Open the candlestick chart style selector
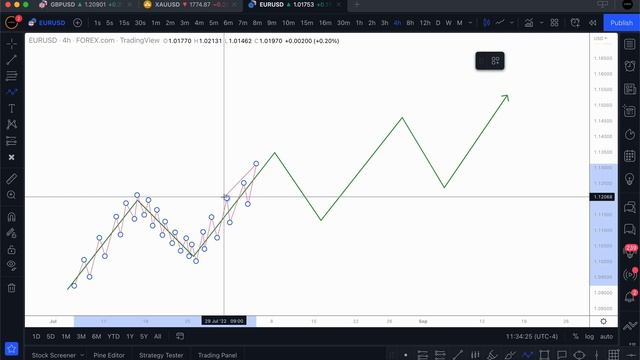Viewport: 640px width, 360px height. tap(487, 23)
